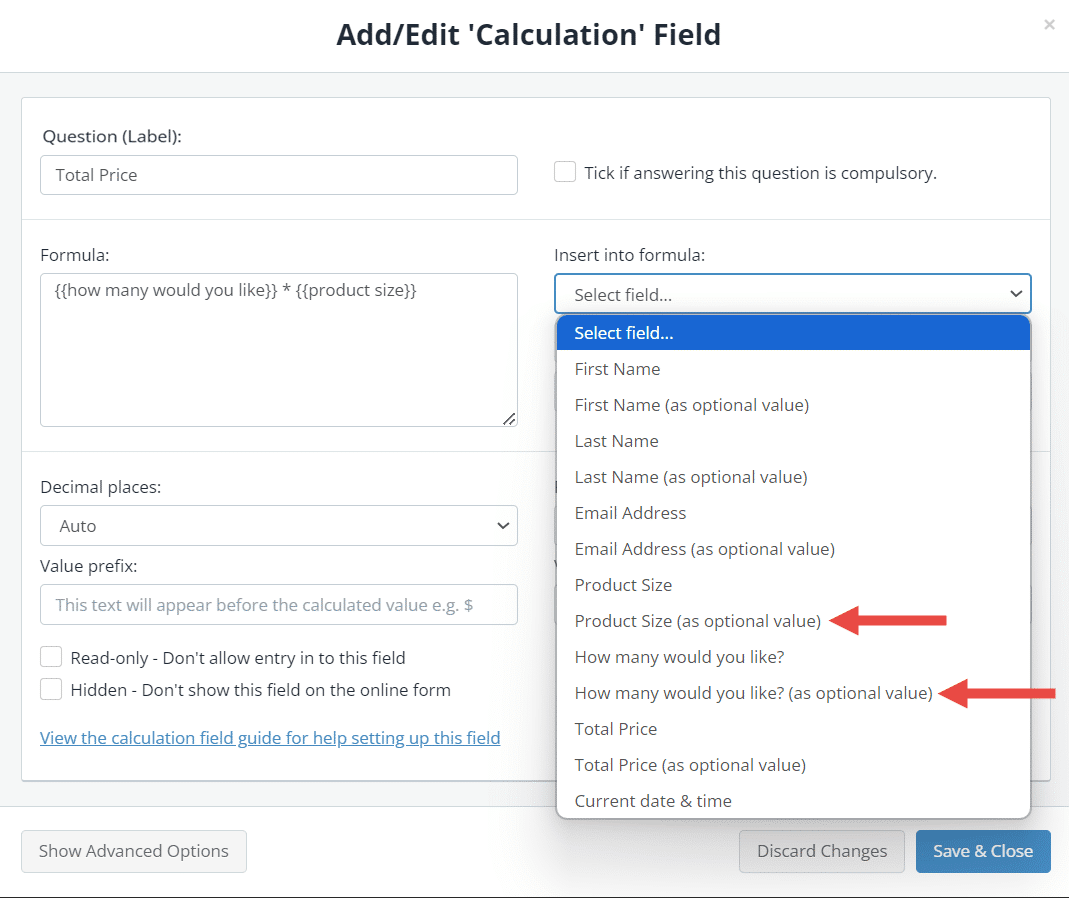Open the Decimal places dropdown
Screen dimensions: 1069x898
coord(278,525)
